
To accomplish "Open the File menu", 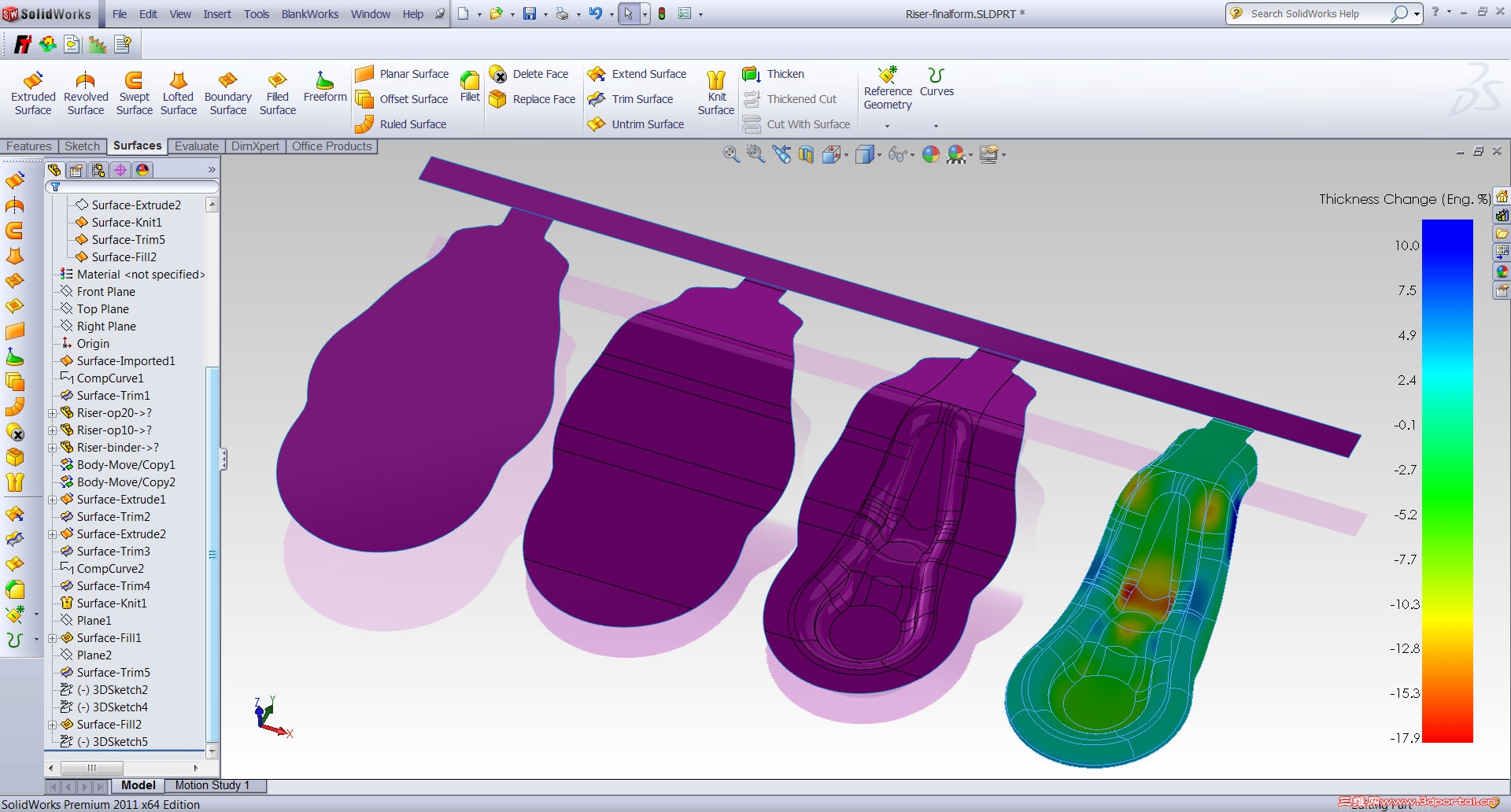I will (120, 14).
